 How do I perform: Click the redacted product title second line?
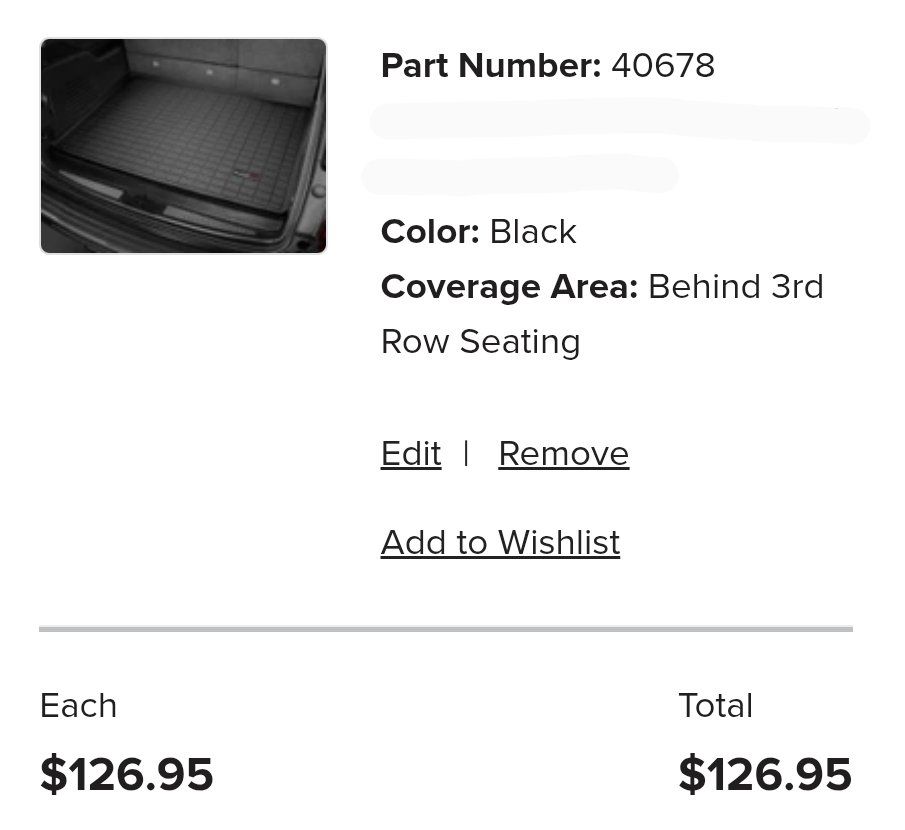pyautogui.click(x=520, y=175)
